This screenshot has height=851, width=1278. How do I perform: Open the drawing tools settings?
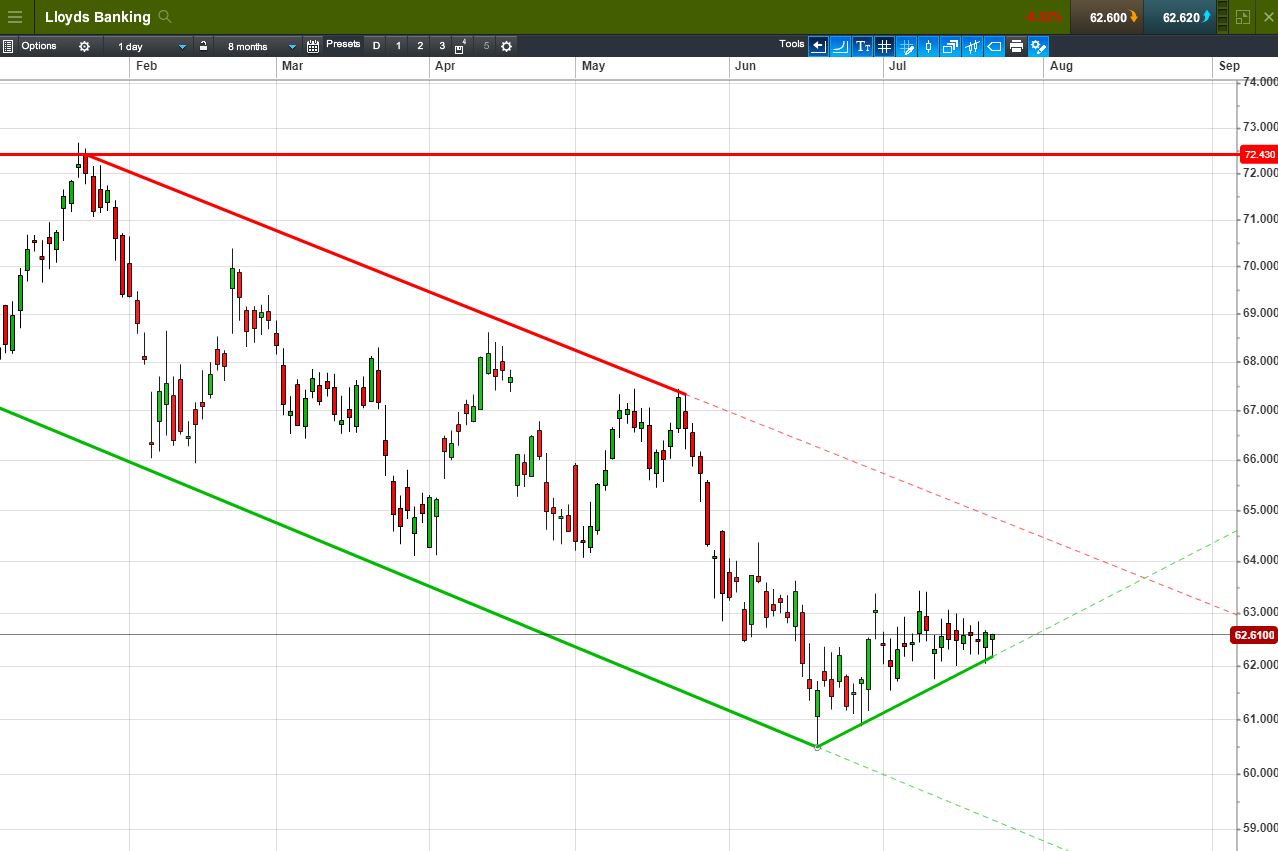point(1038,46)
